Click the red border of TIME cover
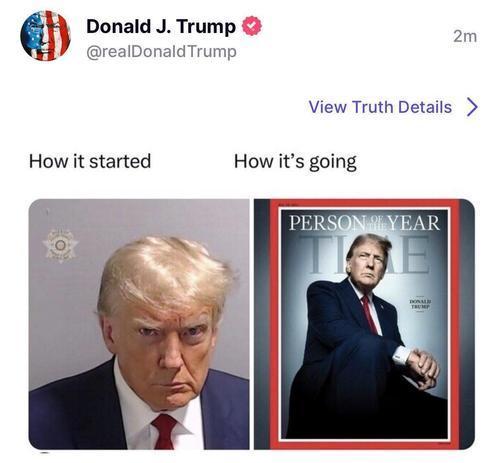 pos(274,324)
